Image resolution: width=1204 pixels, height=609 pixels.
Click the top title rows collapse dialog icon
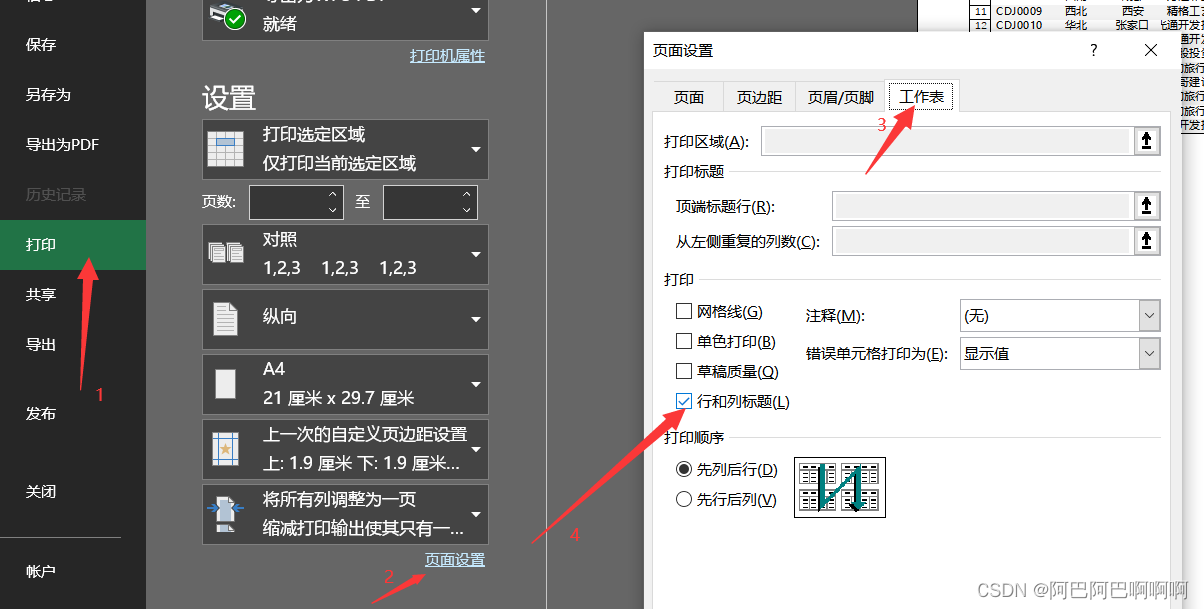point(1146,205)
